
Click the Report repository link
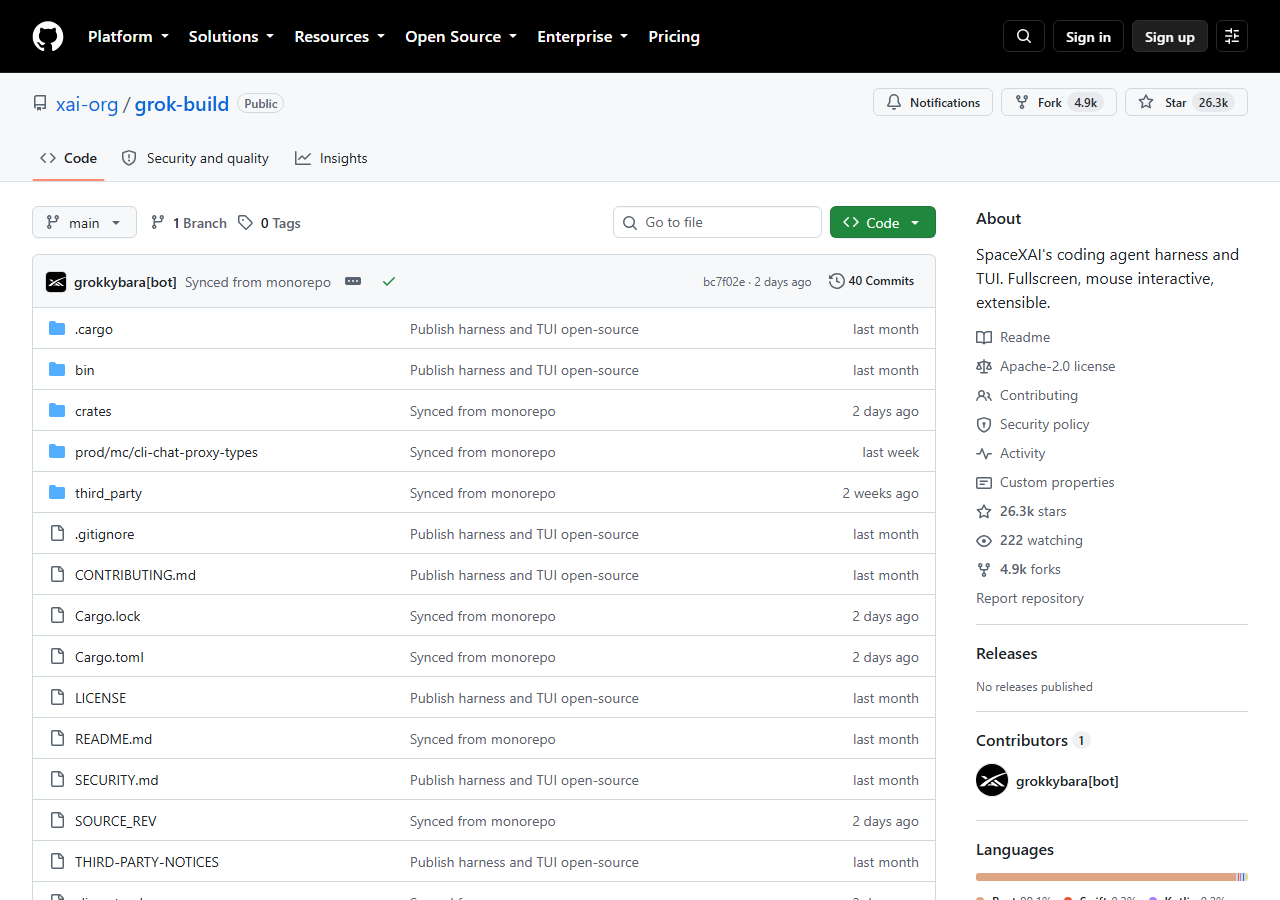pyautogui.click(x=1030, y=598)
